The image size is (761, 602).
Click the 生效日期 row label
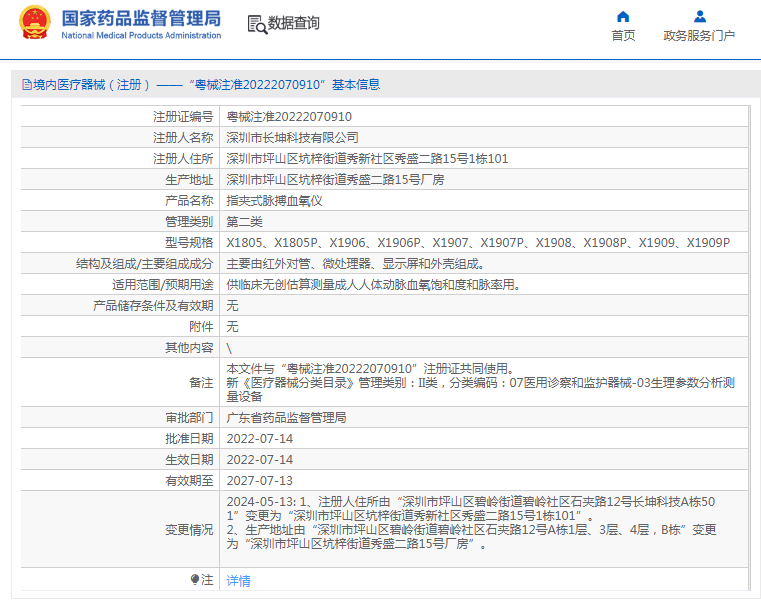pyautogui.click(x=189, y=459)
